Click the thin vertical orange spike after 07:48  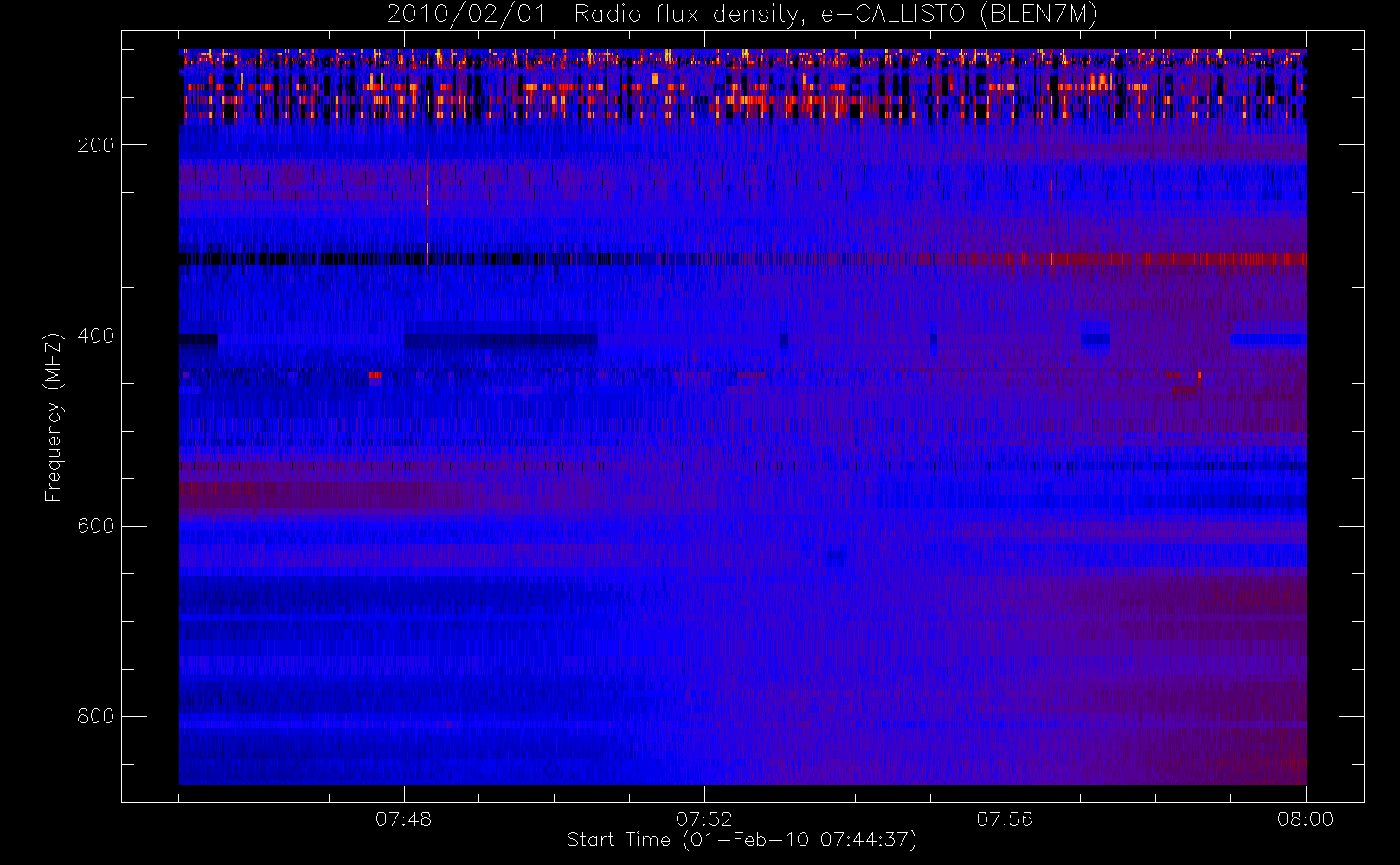click(x=427, y=212)
